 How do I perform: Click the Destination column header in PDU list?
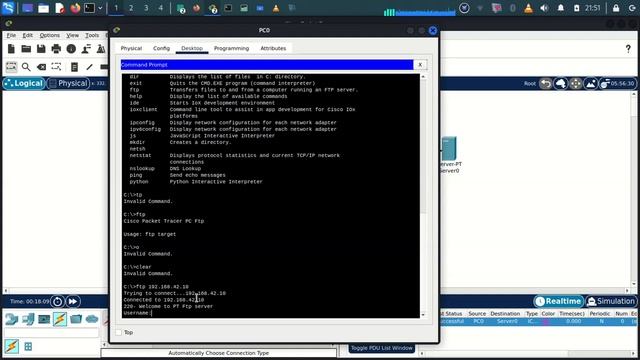coord(505,313)
